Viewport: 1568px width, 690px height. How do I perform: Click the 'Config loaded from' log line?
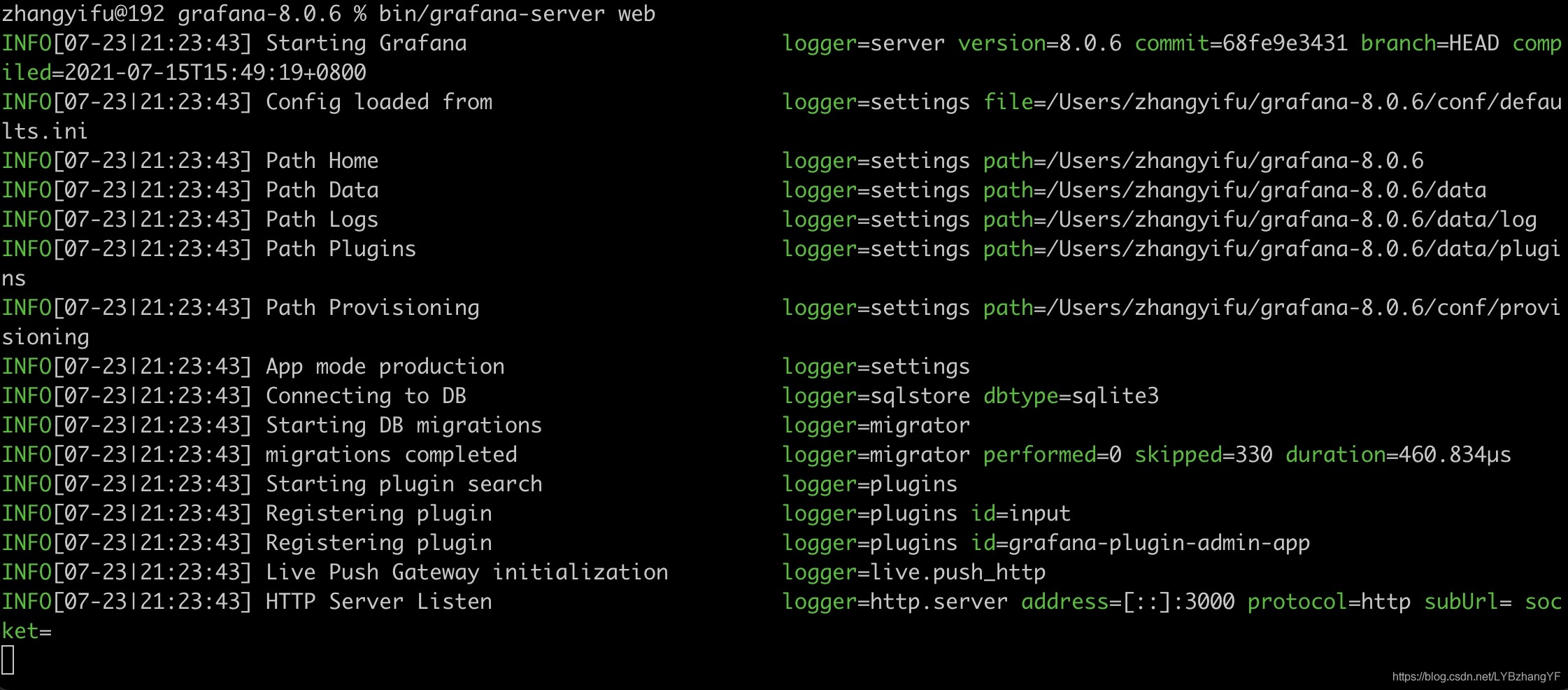(378, 102)
